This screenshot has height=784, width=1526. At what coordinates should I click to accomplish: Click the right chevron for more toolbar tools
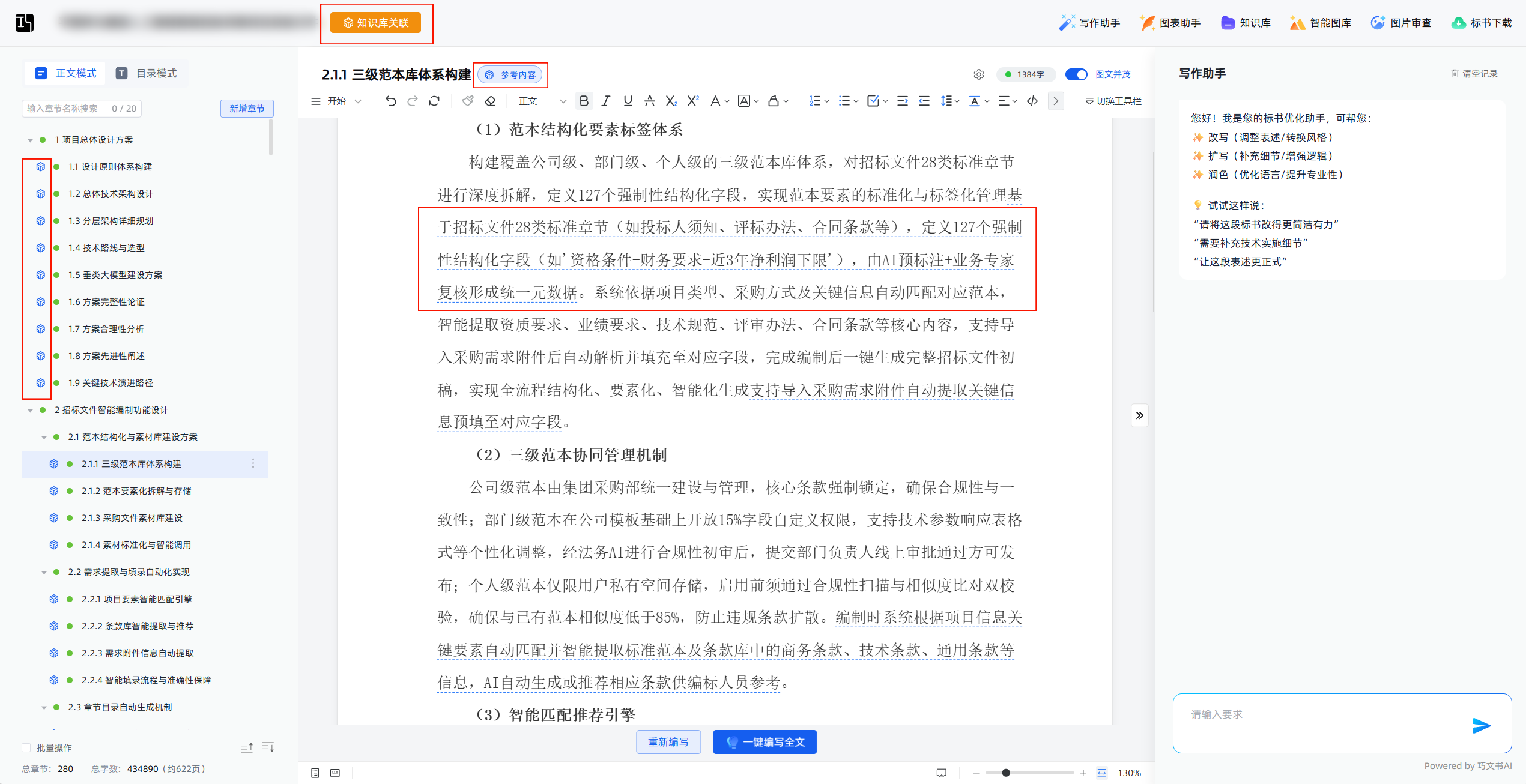pos(1056,101)
